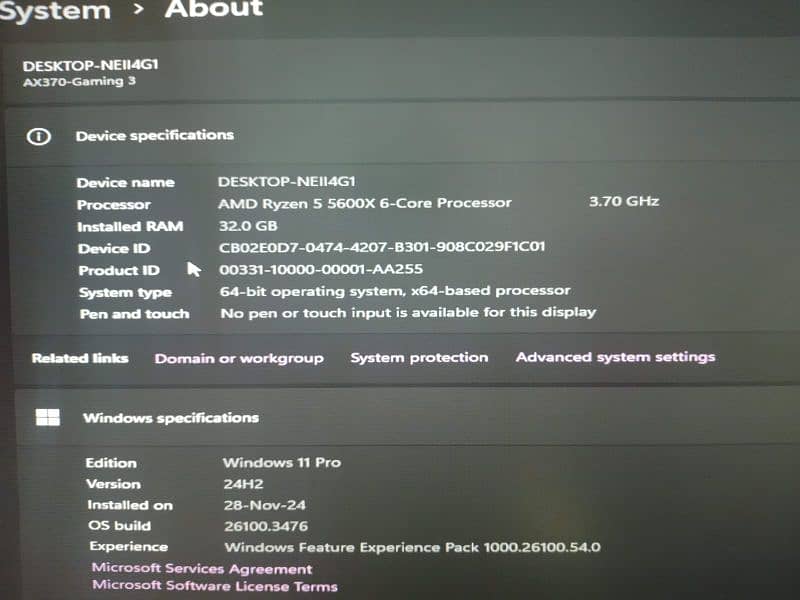Open Advanced system settings link
Screen dimensions: 800x600
pyautogui.click(x=615, y=357)
